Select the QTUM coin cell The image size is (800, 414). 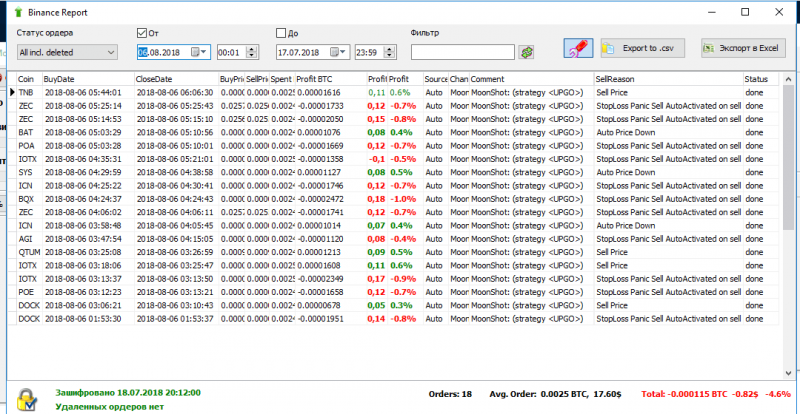click(x=29, y=252)
